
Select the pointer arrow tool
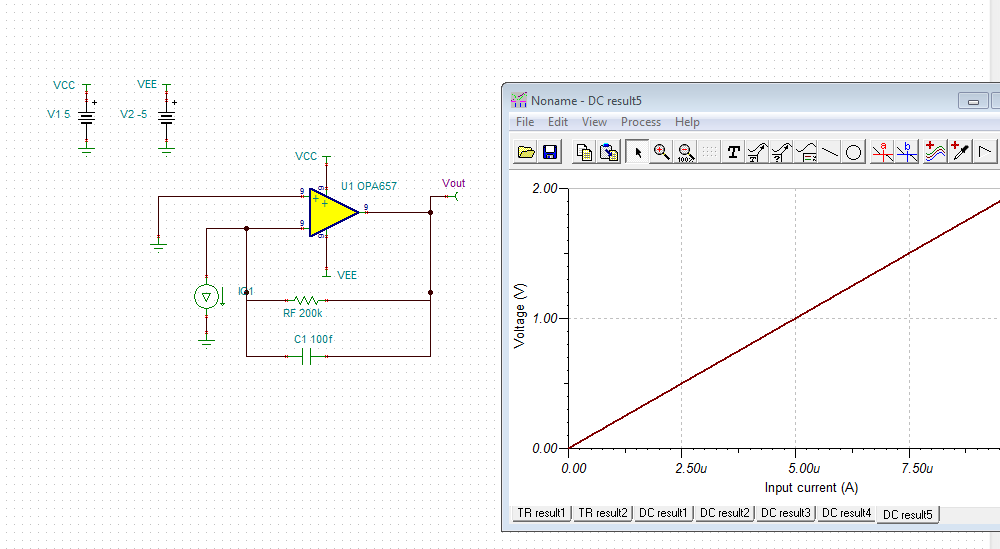638,152
